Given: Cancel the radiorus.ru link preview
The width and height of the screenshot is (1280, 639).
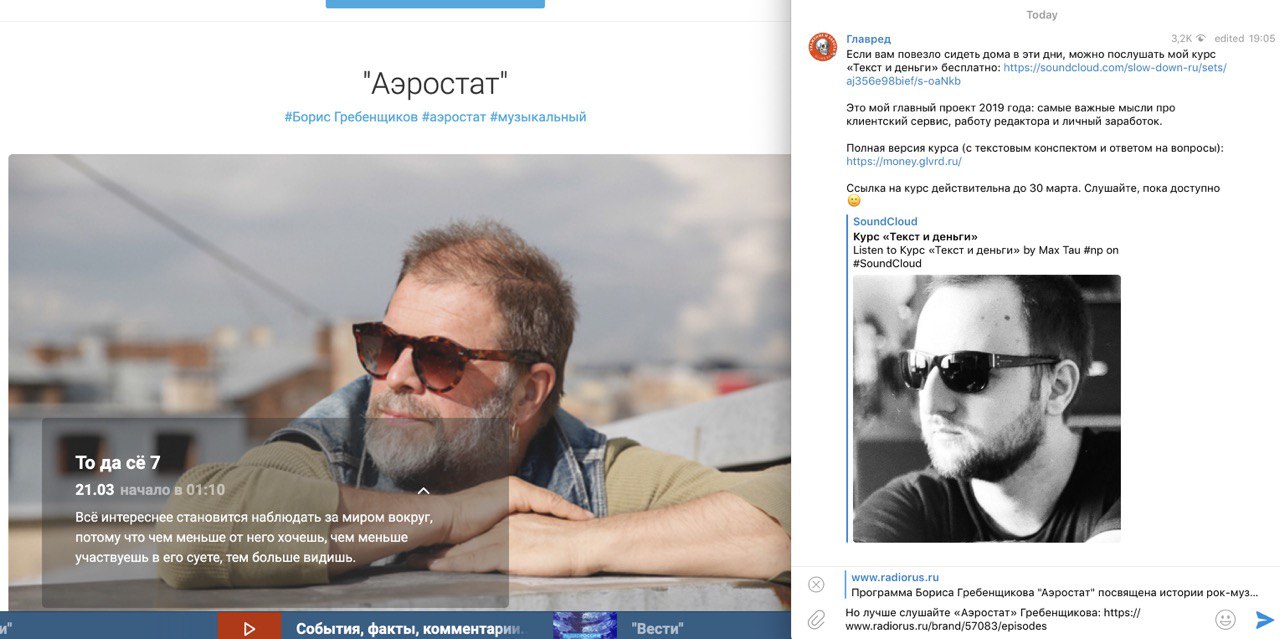Looking at the screenshot, I should click(816, 584).
